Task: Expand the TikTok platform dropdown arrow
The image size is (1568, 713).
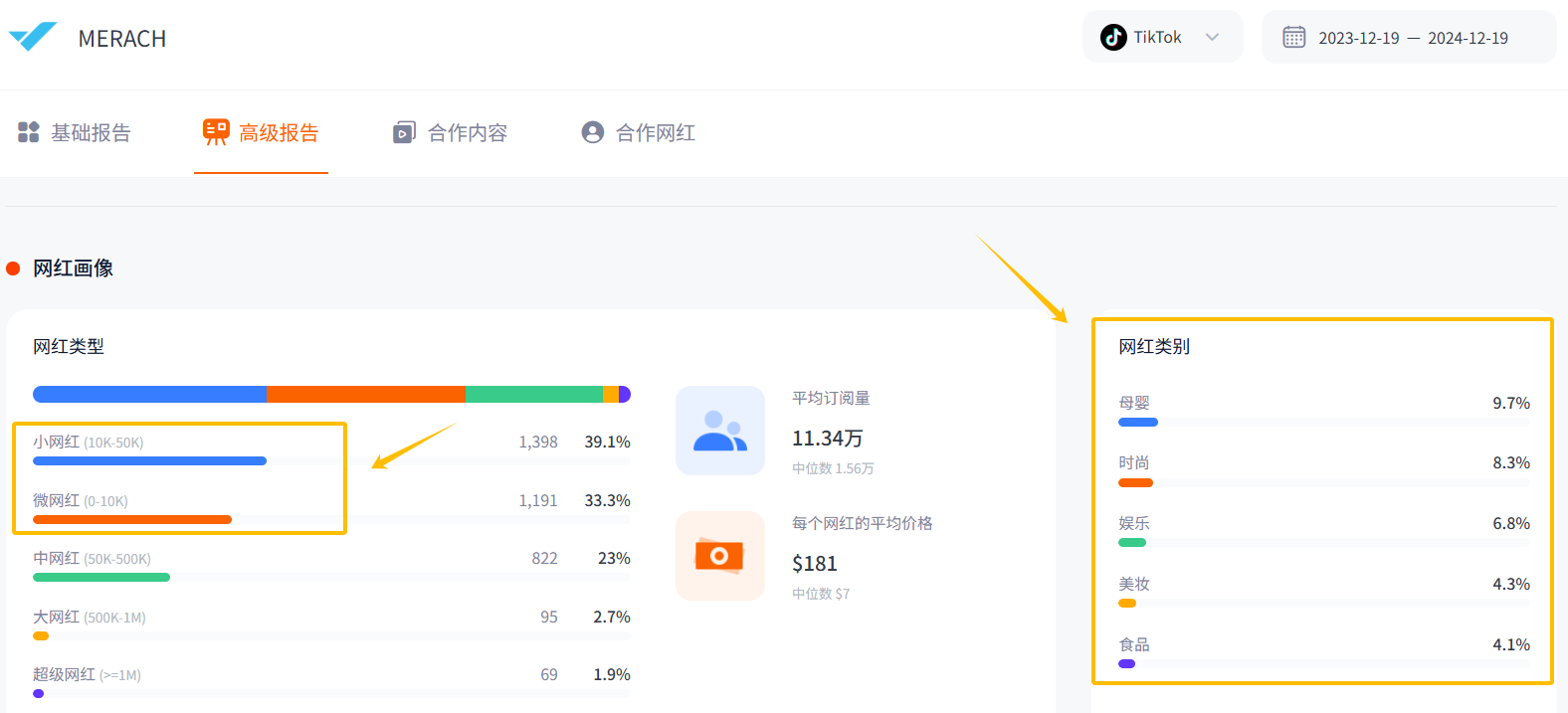Action: pos(1212,38)
